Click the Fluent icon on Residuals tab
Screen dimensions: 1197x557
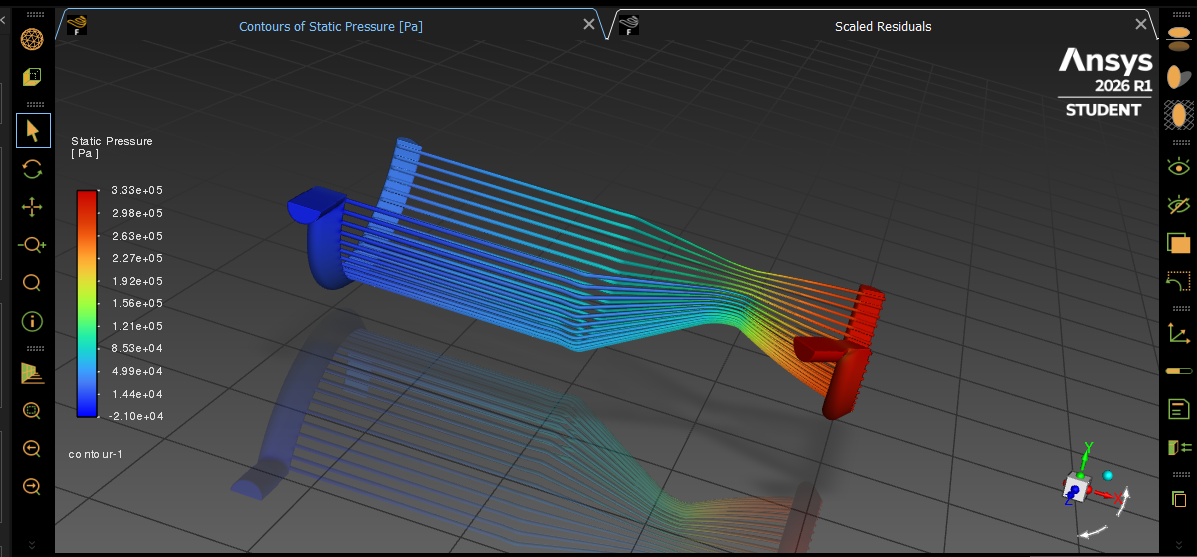tap(628, 25)
